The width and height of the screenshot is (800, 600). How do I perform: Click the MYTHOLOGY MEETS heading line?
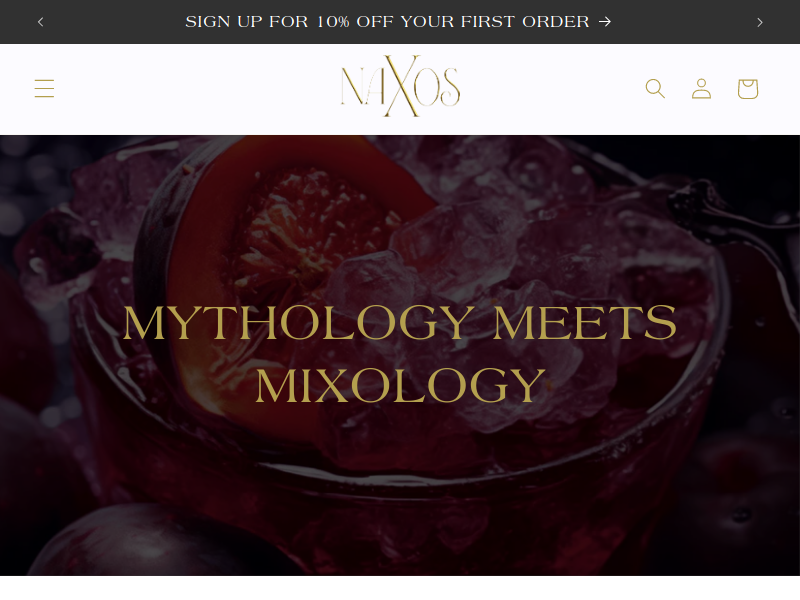tap(399, 322)
